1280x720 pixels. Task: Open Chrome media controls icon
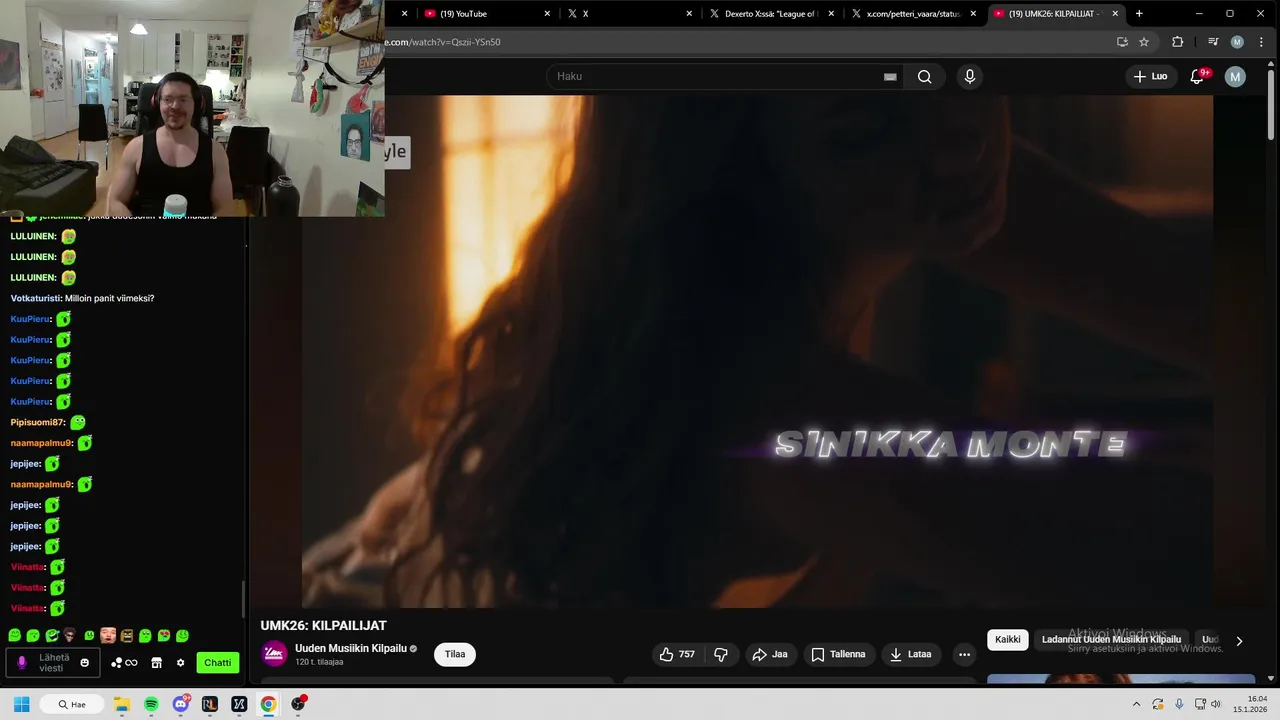pyautogui.click(x=1213, y=42)
